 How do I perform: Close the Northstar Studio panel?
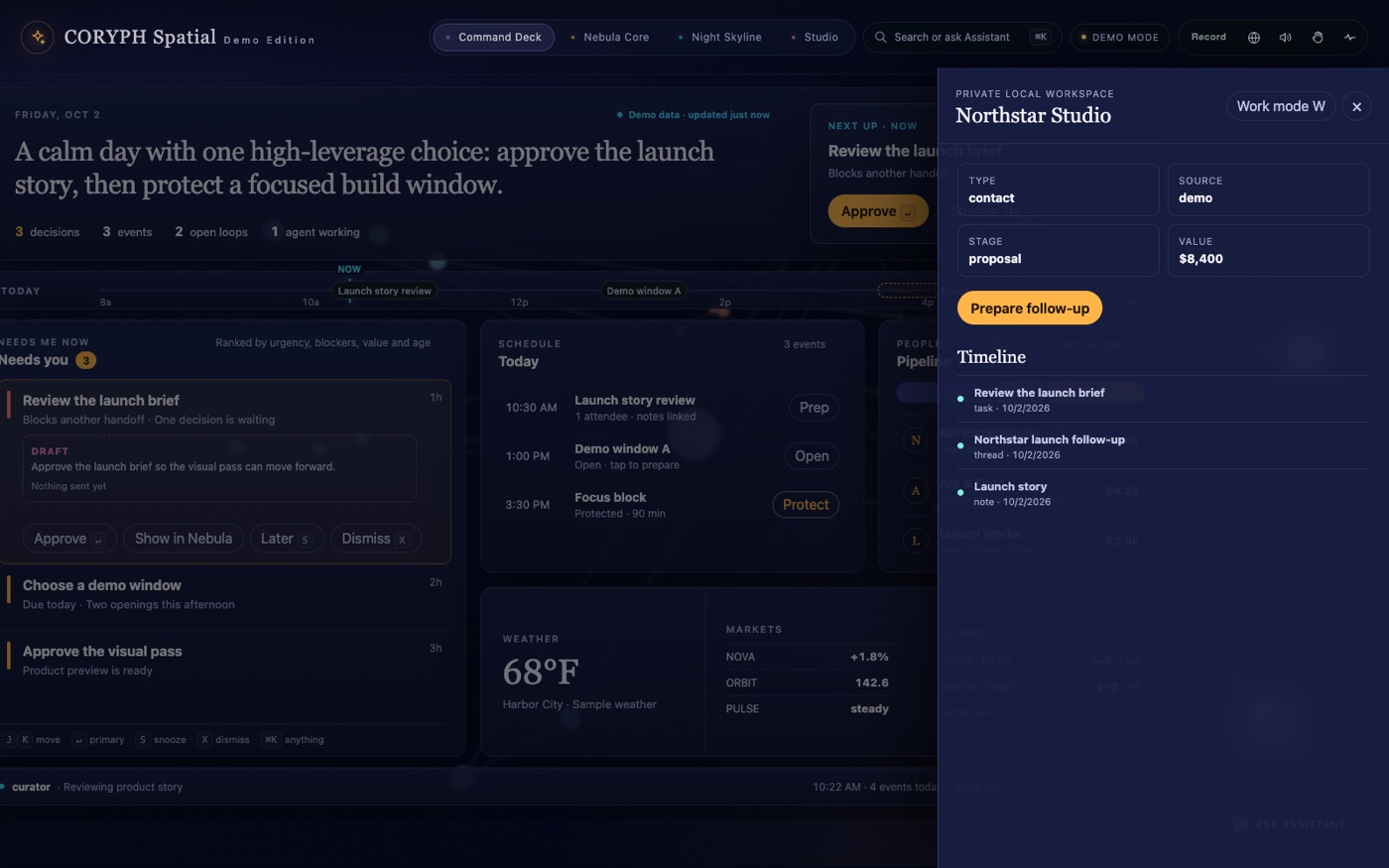pos(1356,106)
